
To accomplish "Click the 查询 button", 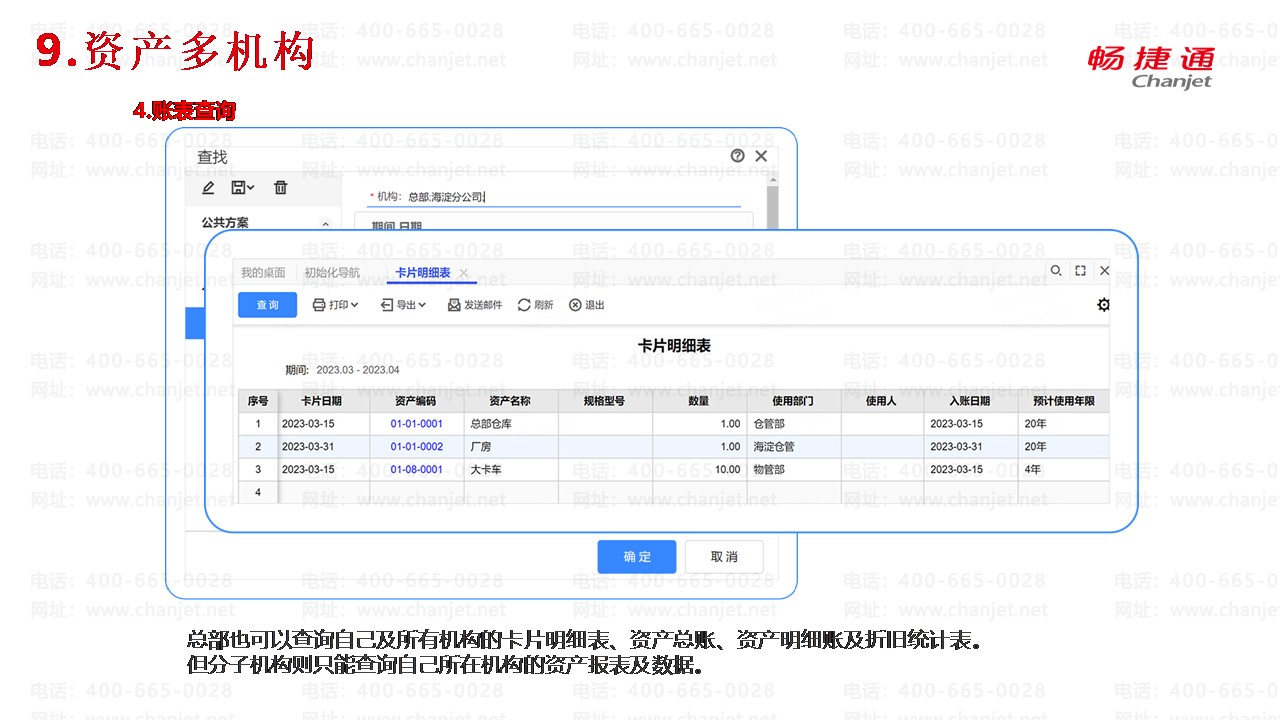I will pos(267,305).
